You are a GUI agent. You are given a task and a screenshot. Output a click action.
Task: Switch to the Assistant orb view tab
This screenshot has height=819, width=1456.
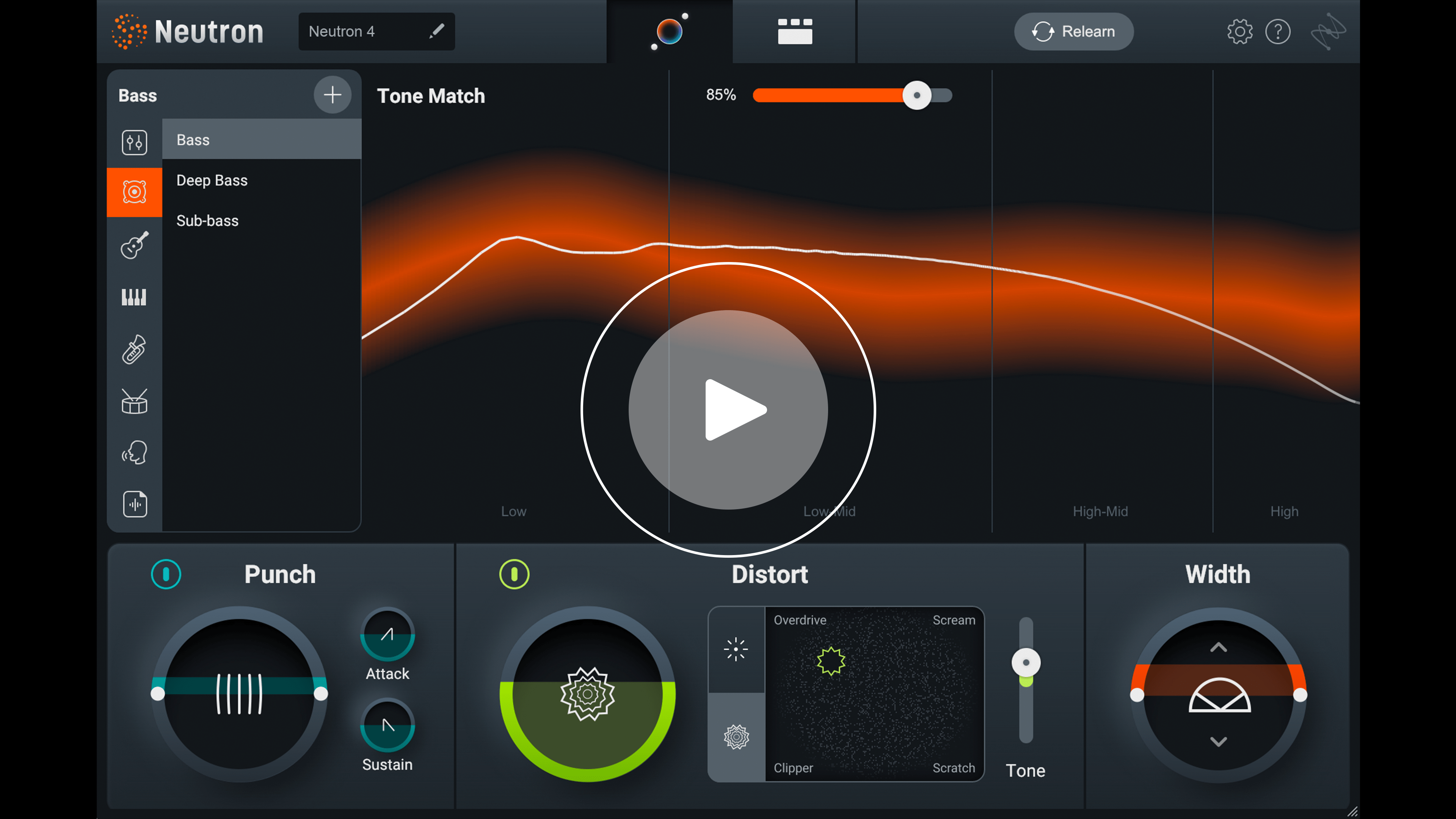tap(670, 31)
